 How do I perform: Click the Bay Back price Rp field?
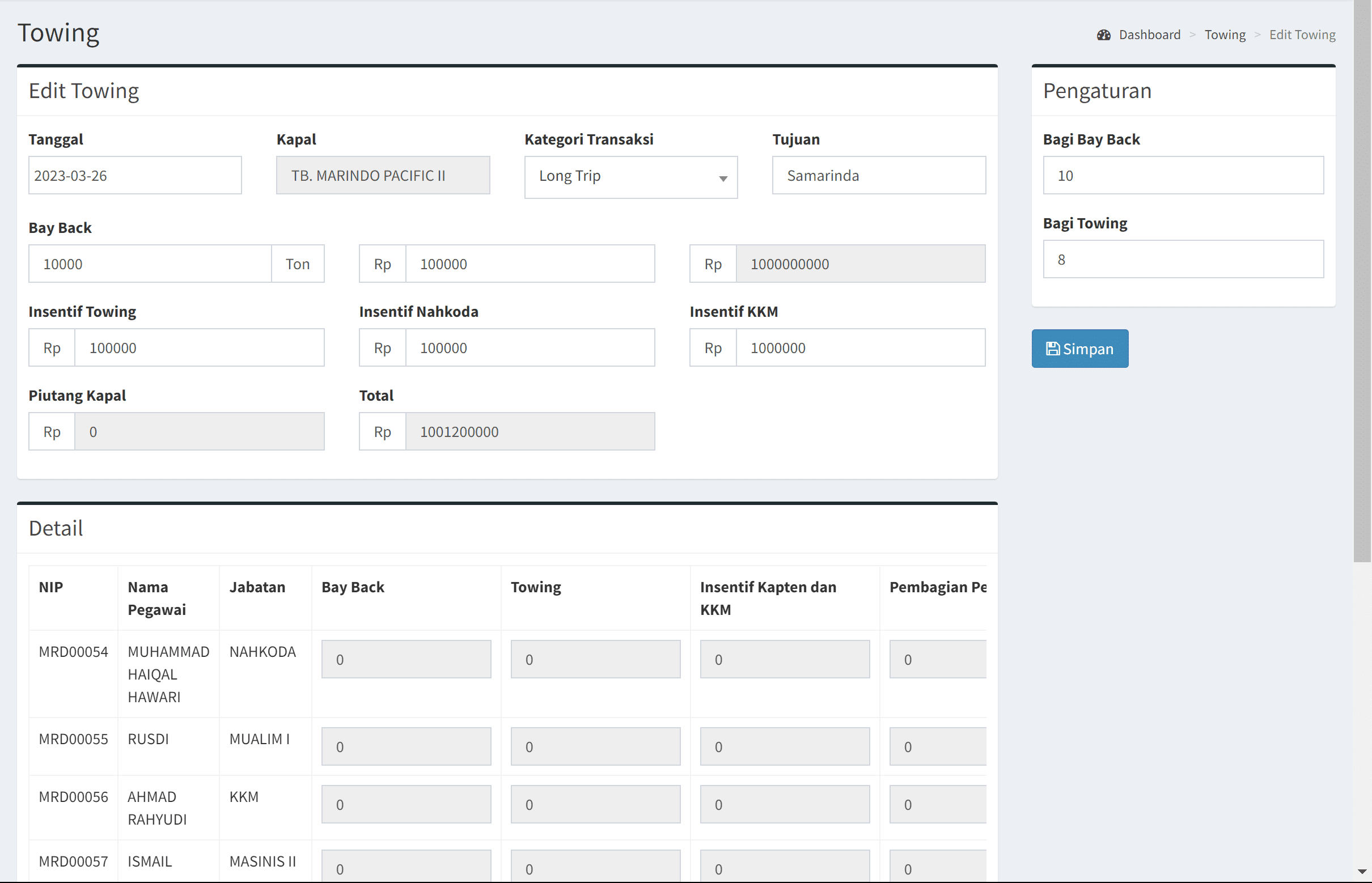pos(530,264)
